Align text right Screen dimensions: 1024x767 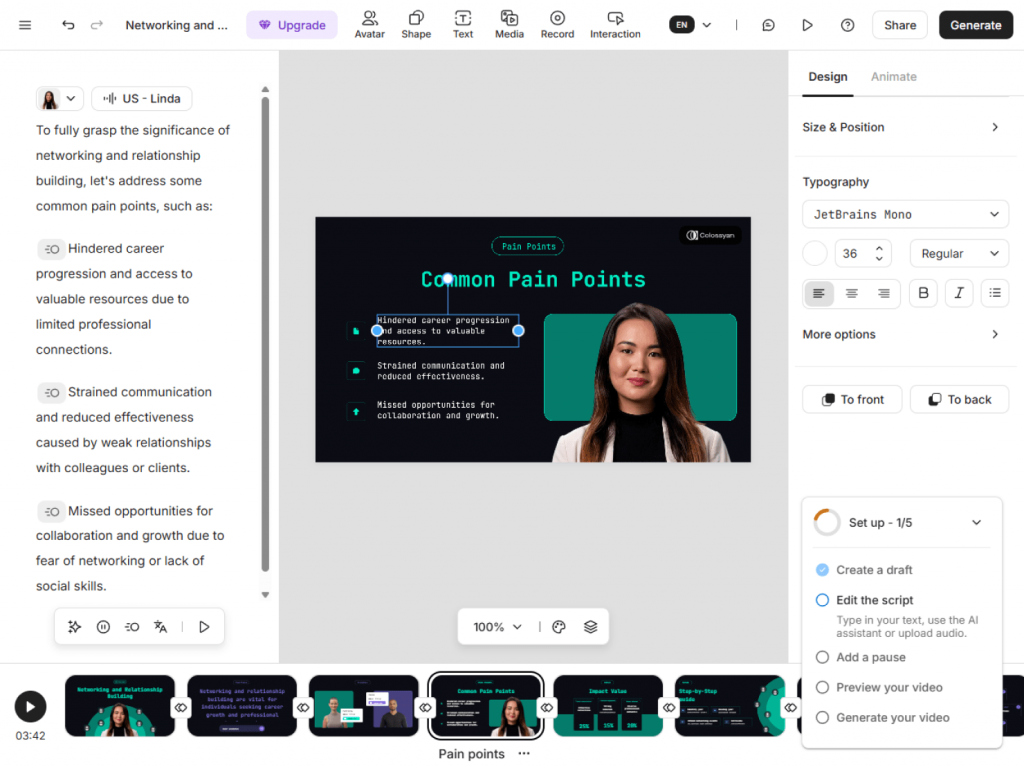[x=884, y=293]
